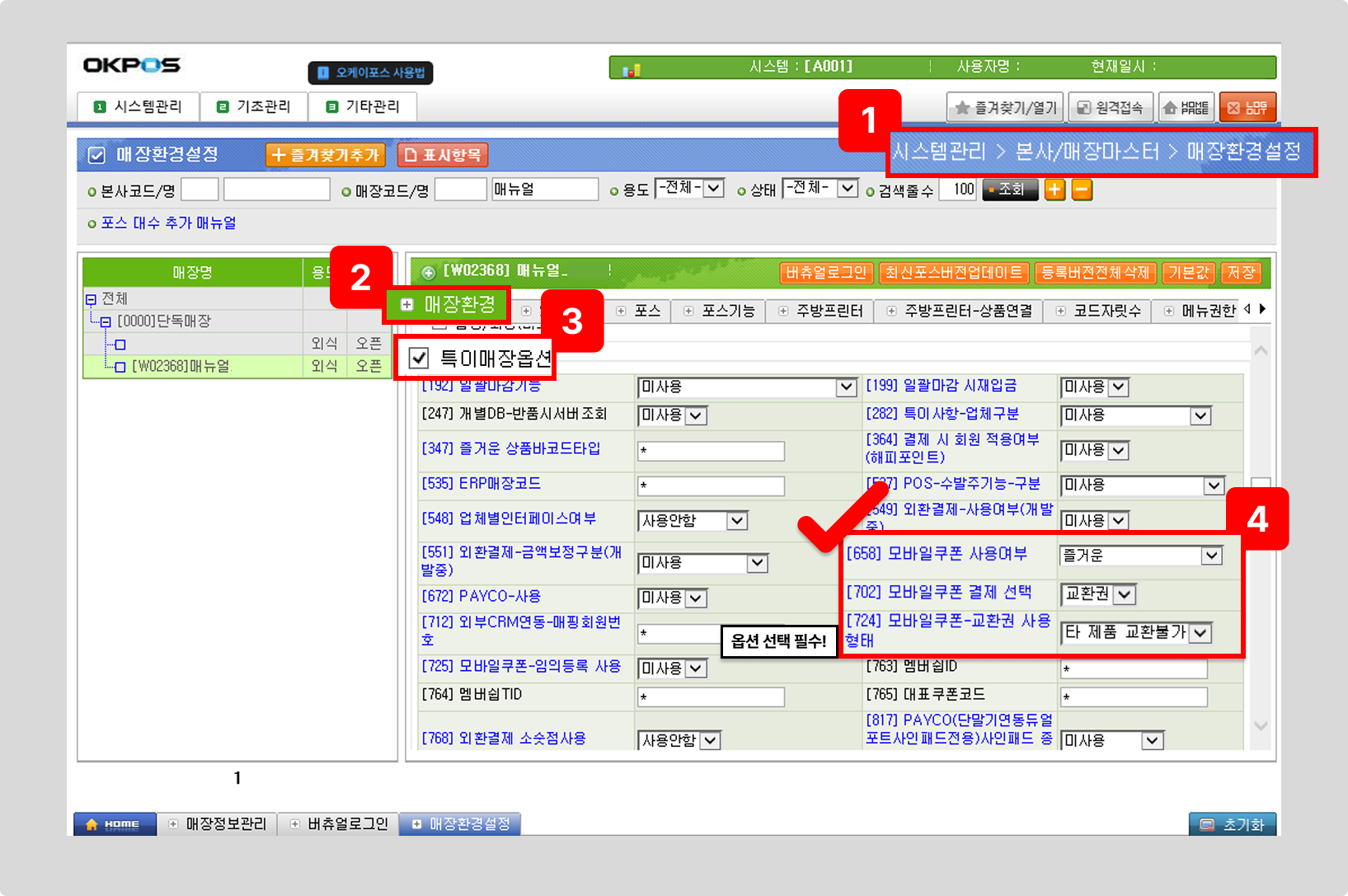
Task: Open 즐겨찾기/열기 star button
Action: (1005, 108)
